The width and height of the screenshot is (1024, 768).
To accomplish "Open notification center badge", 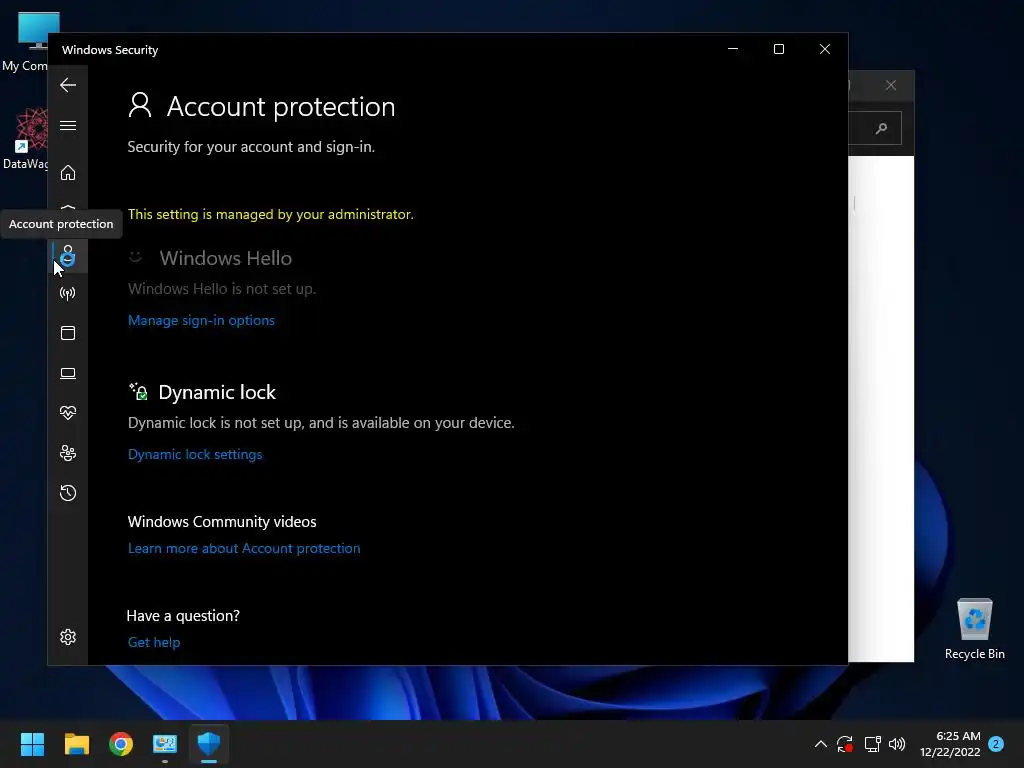I will coord(996,744).
